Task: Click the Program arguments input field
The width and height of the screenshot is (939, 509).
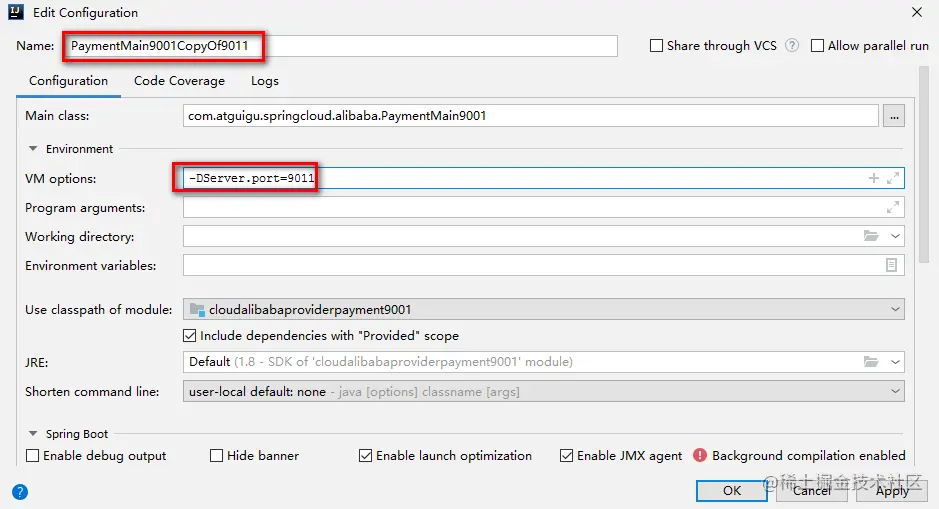Action: (543, 207)
